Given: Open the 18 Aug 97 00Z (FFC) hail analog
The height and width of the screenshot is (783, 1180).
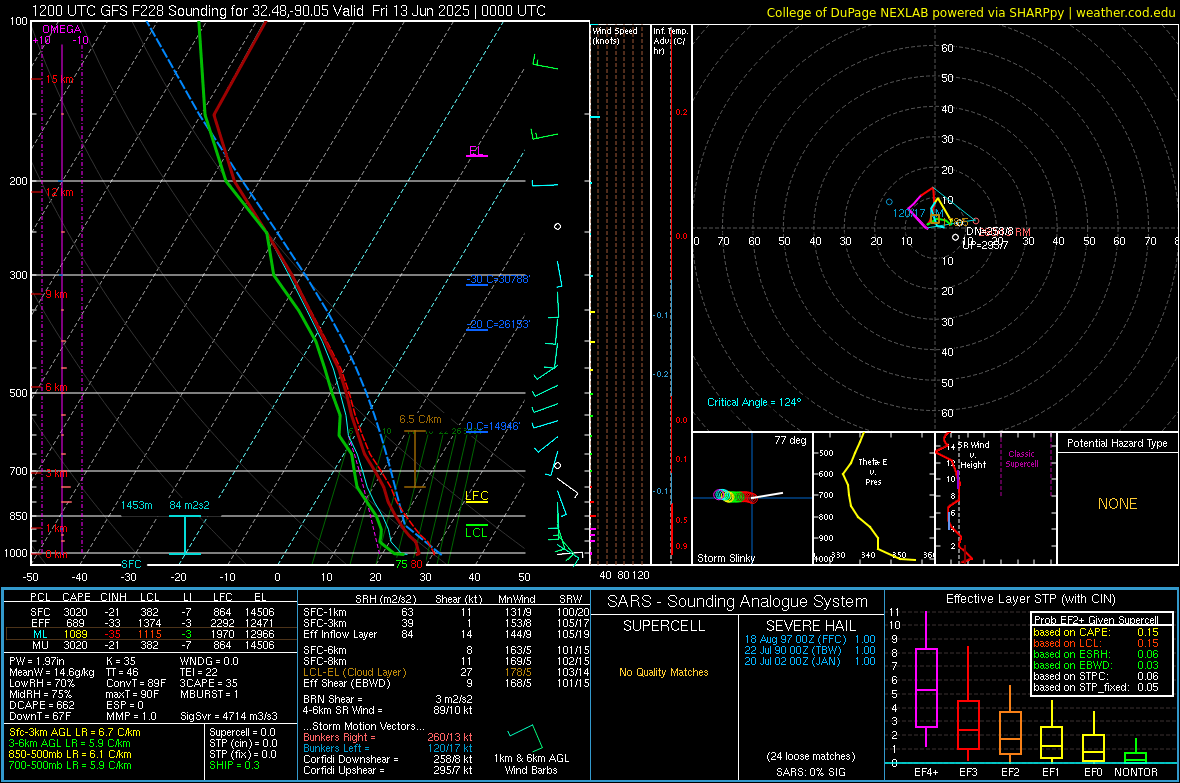Looking at the screenshot, I should pos(810,639).
